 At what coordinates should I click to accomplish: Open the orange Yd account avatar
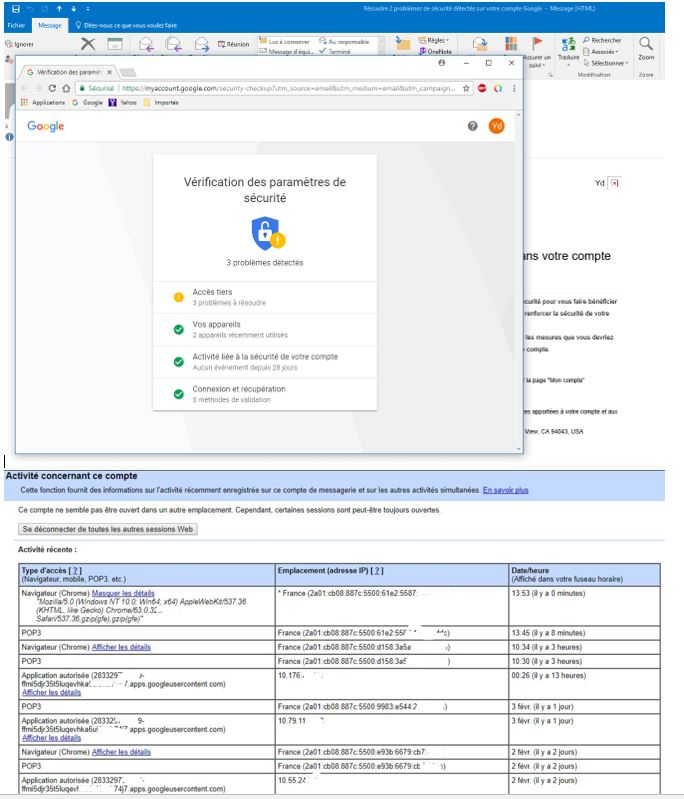[496, 126]
